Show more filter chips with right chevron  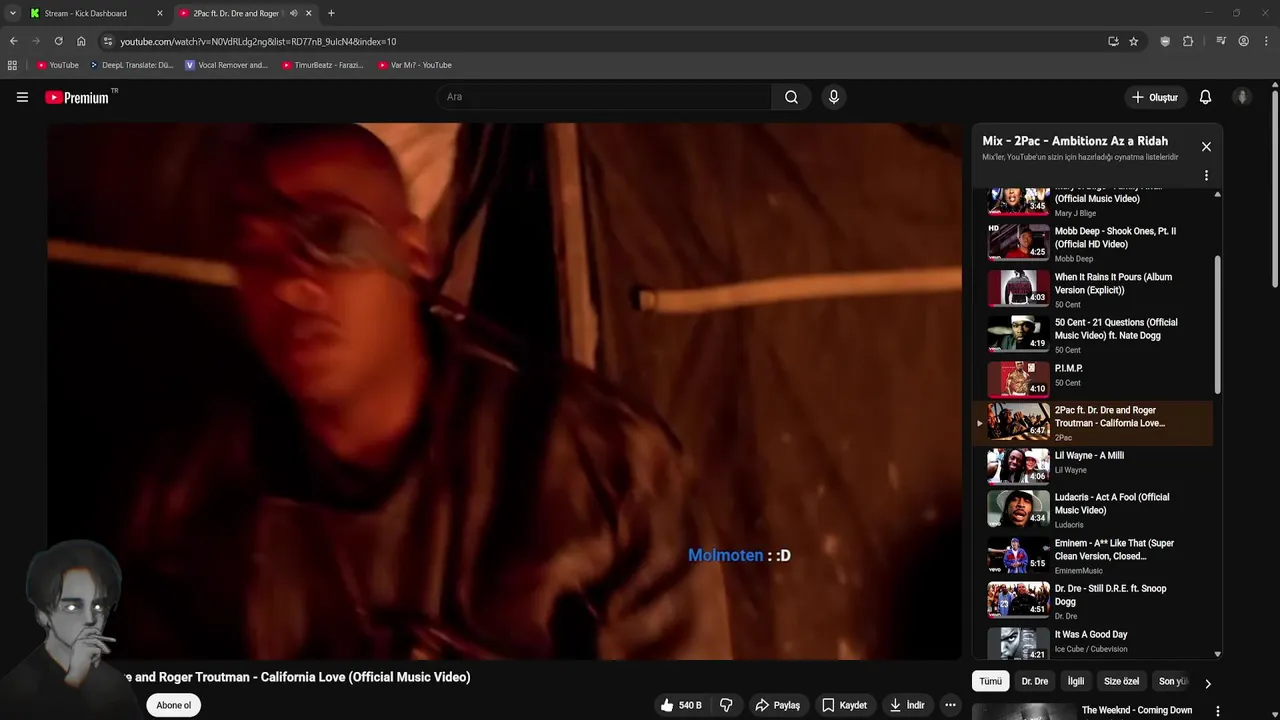coord(1207,684)
